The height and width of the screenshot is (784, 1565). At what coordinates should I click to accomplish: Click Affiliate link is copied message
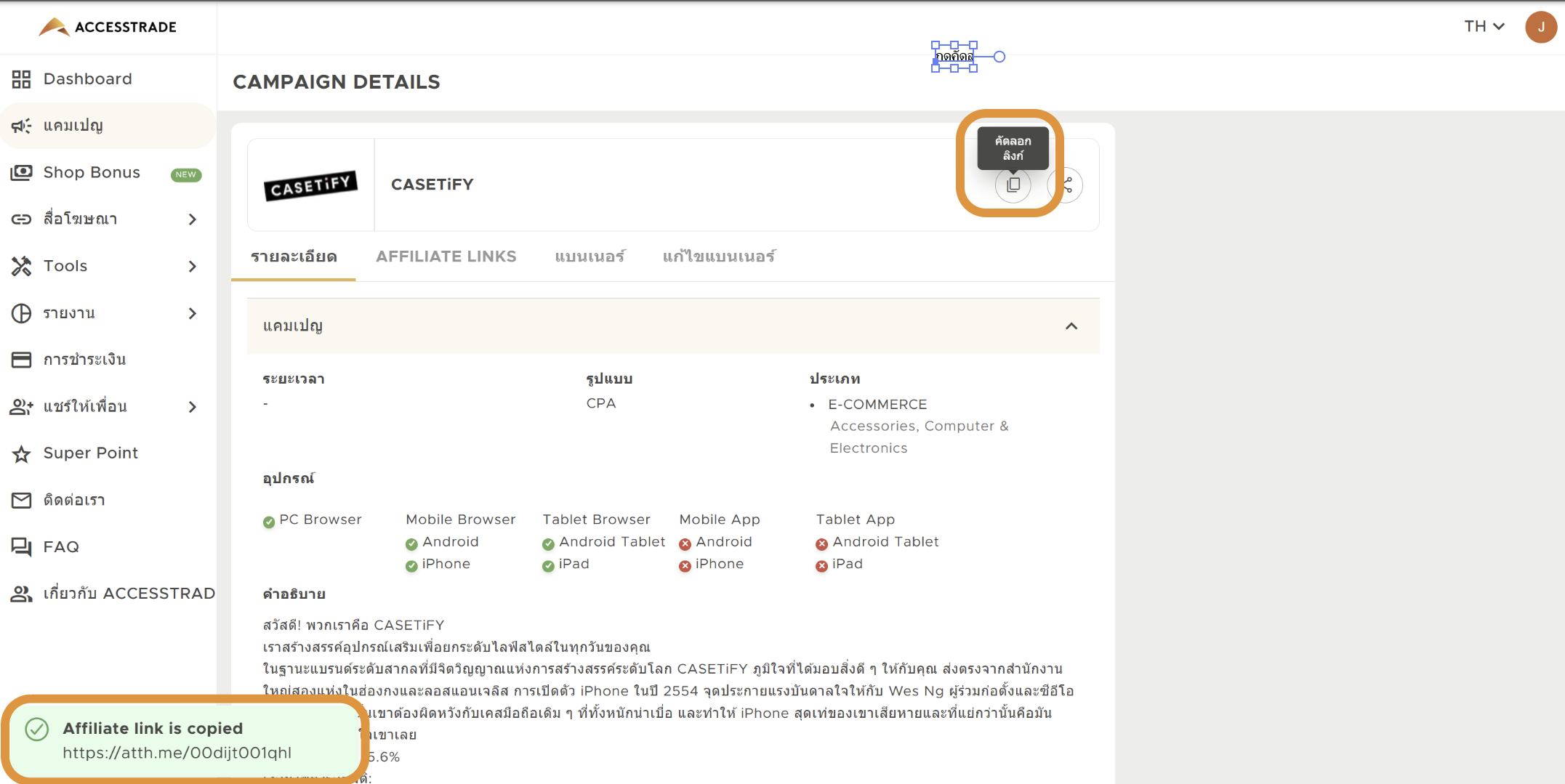[153, 729]
